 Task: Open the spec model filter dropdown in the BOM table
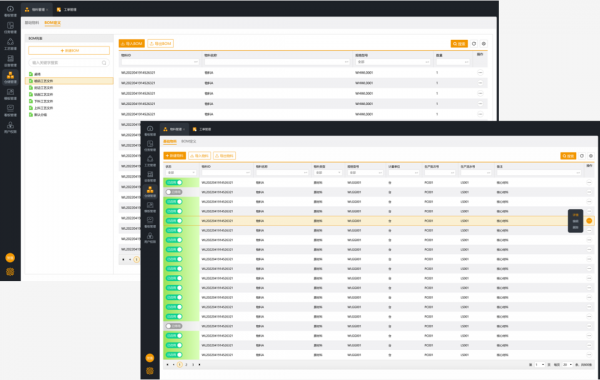(393, 62)
